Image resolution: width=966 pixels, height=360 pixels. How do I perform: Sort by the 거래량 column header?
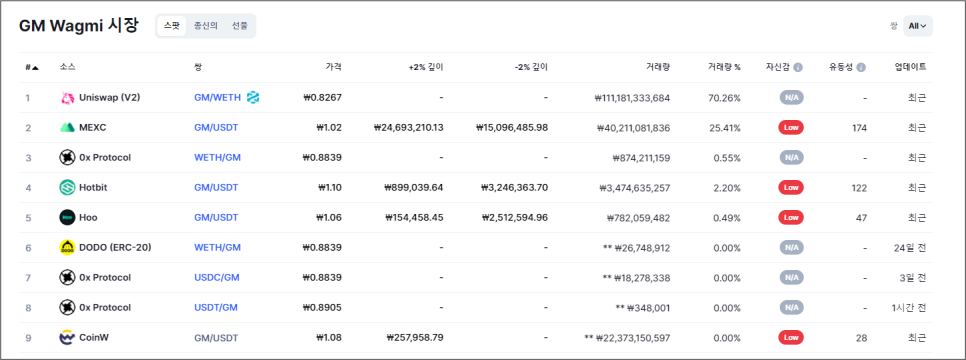pyautogui.click(x=659, y=67)
